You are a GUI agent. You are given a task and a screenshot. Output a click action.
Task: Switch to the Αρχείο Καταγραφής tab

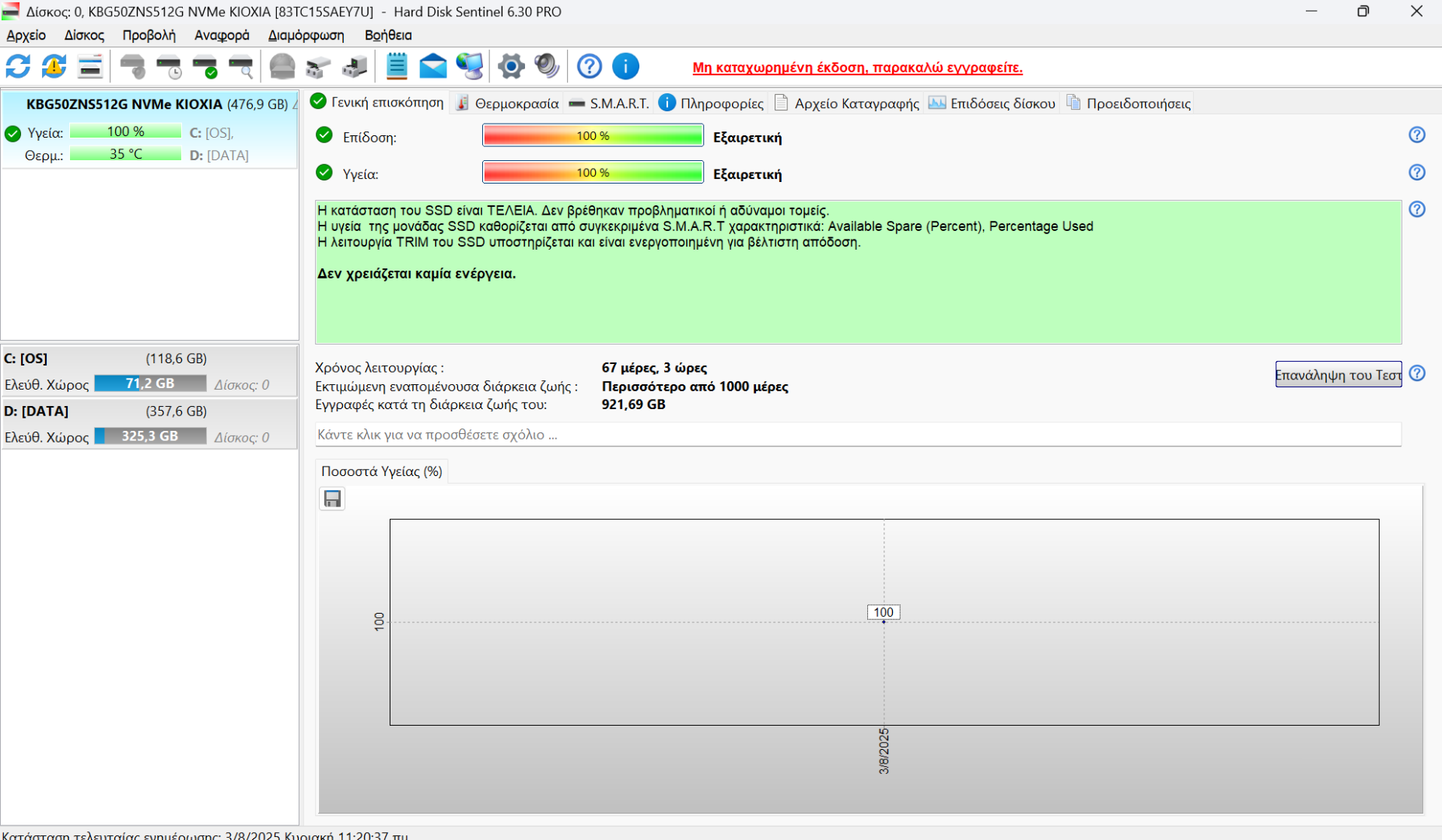coord(846,103)
